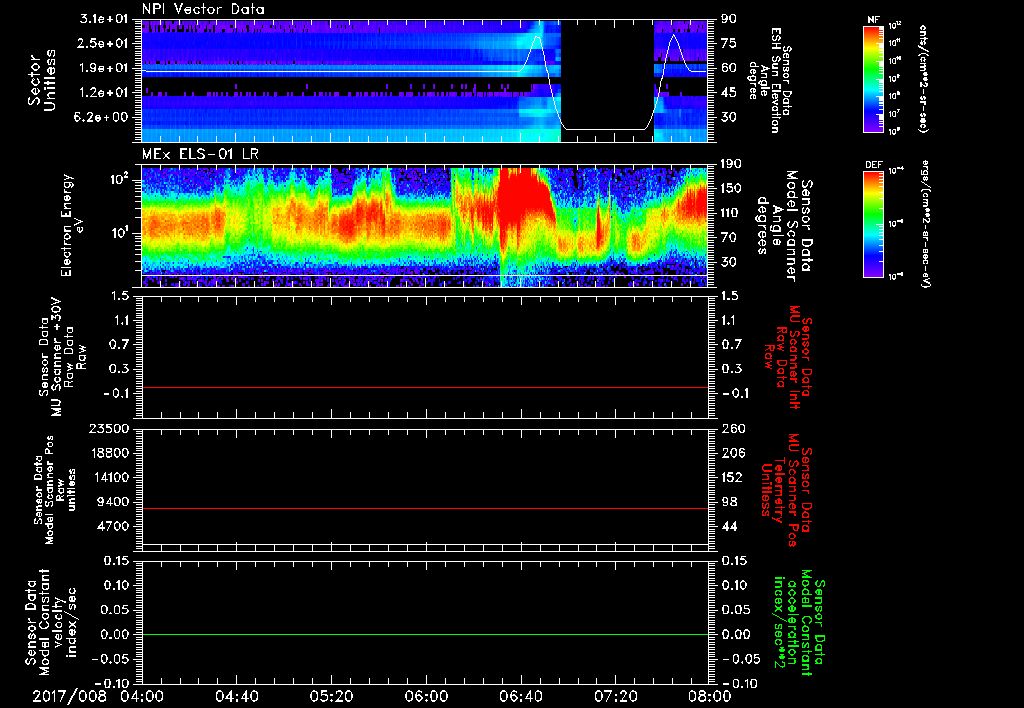Click the ESH Sun Elevation Angle label

click(x=776, y=80)
